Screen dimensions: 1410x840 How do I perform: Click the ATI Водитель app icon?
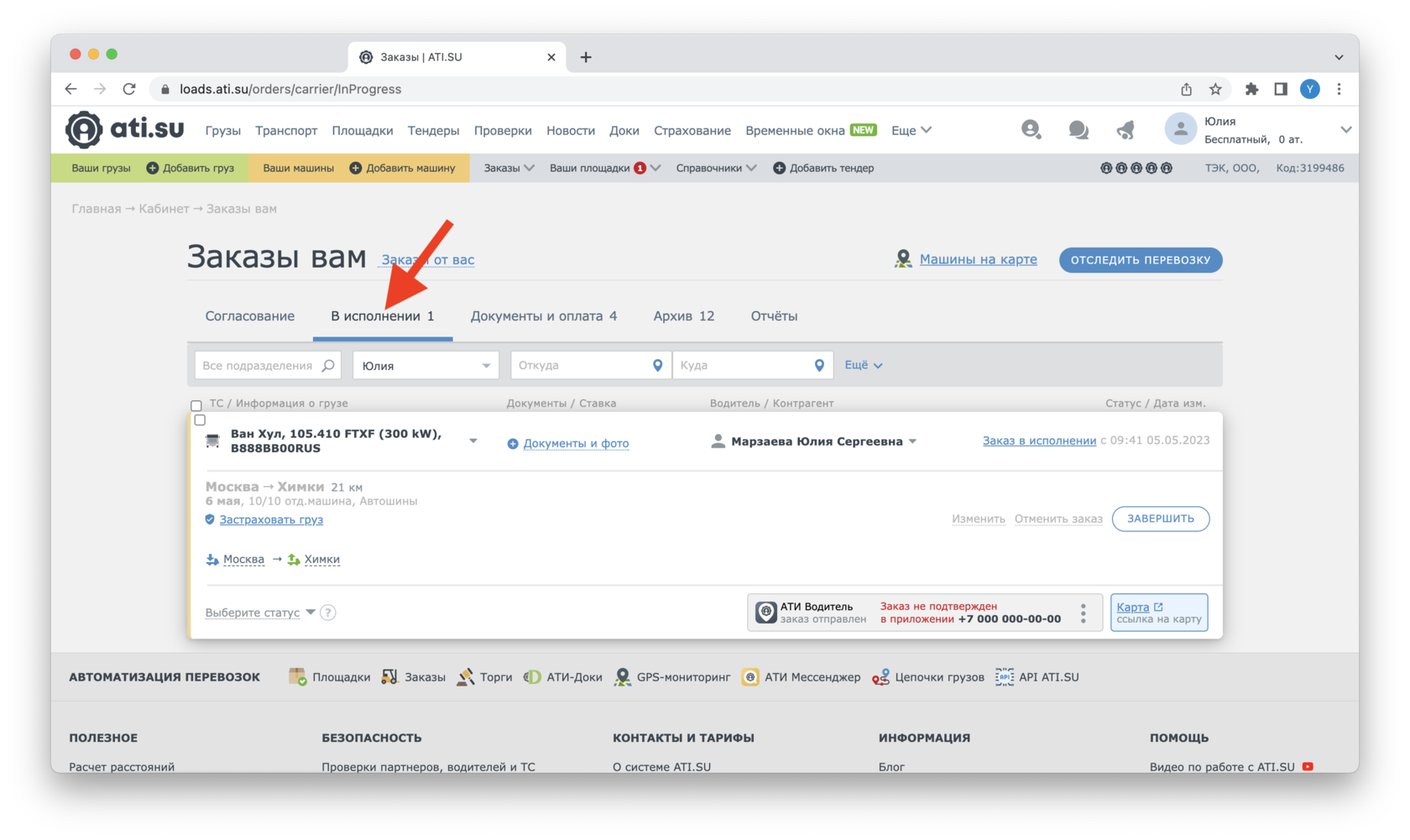pyautogui.click(x=765, y=613)
